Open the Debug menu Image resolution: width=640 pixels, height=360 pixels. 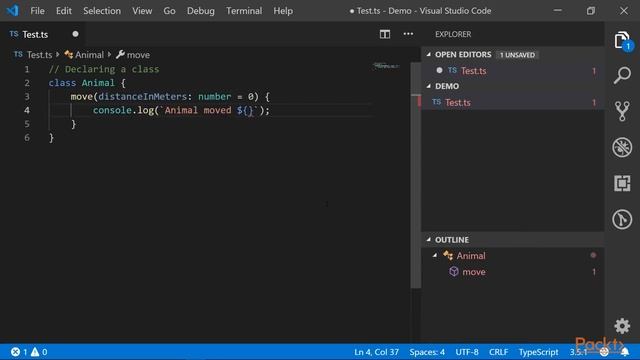pyautogui.click(x=200, y=11)
